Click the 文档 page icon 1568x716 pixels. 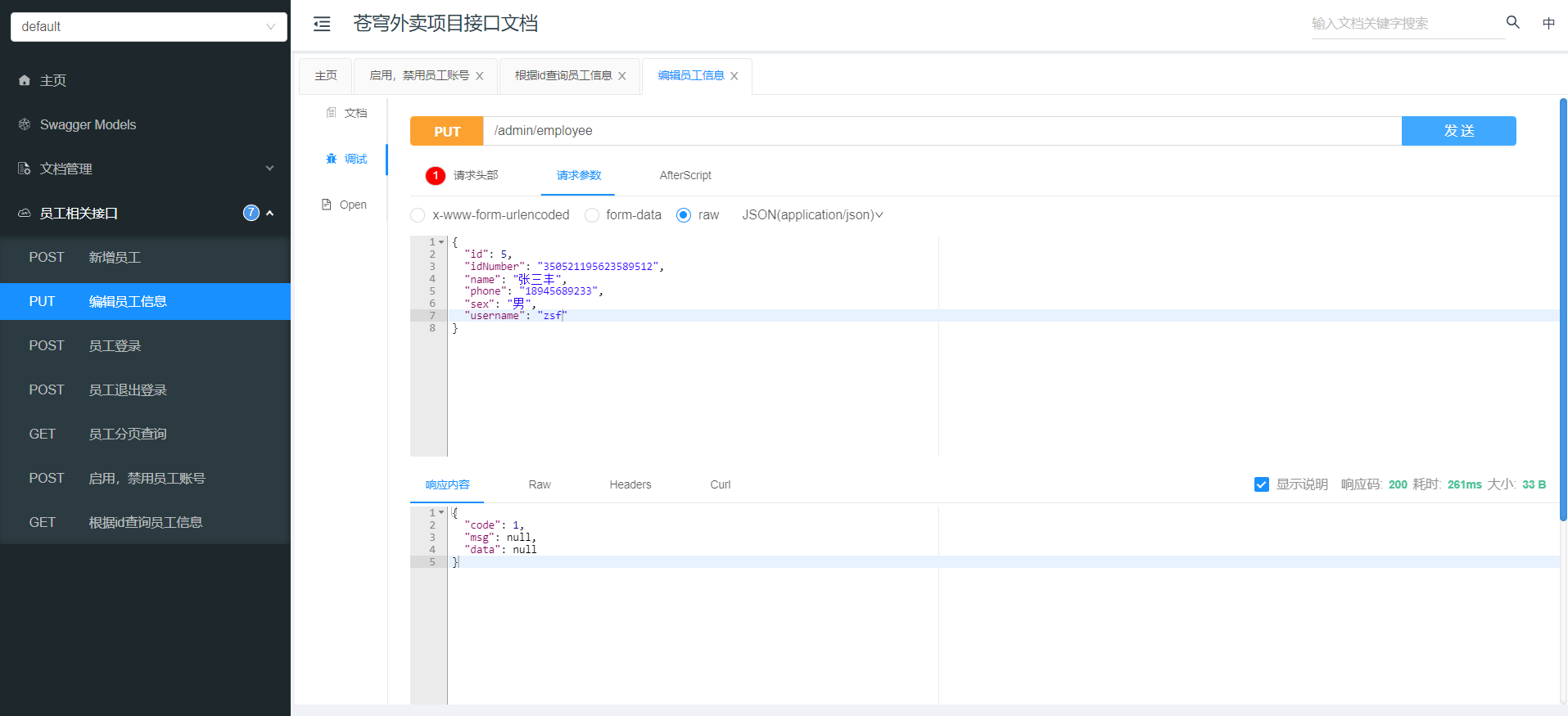click(331, 112)
